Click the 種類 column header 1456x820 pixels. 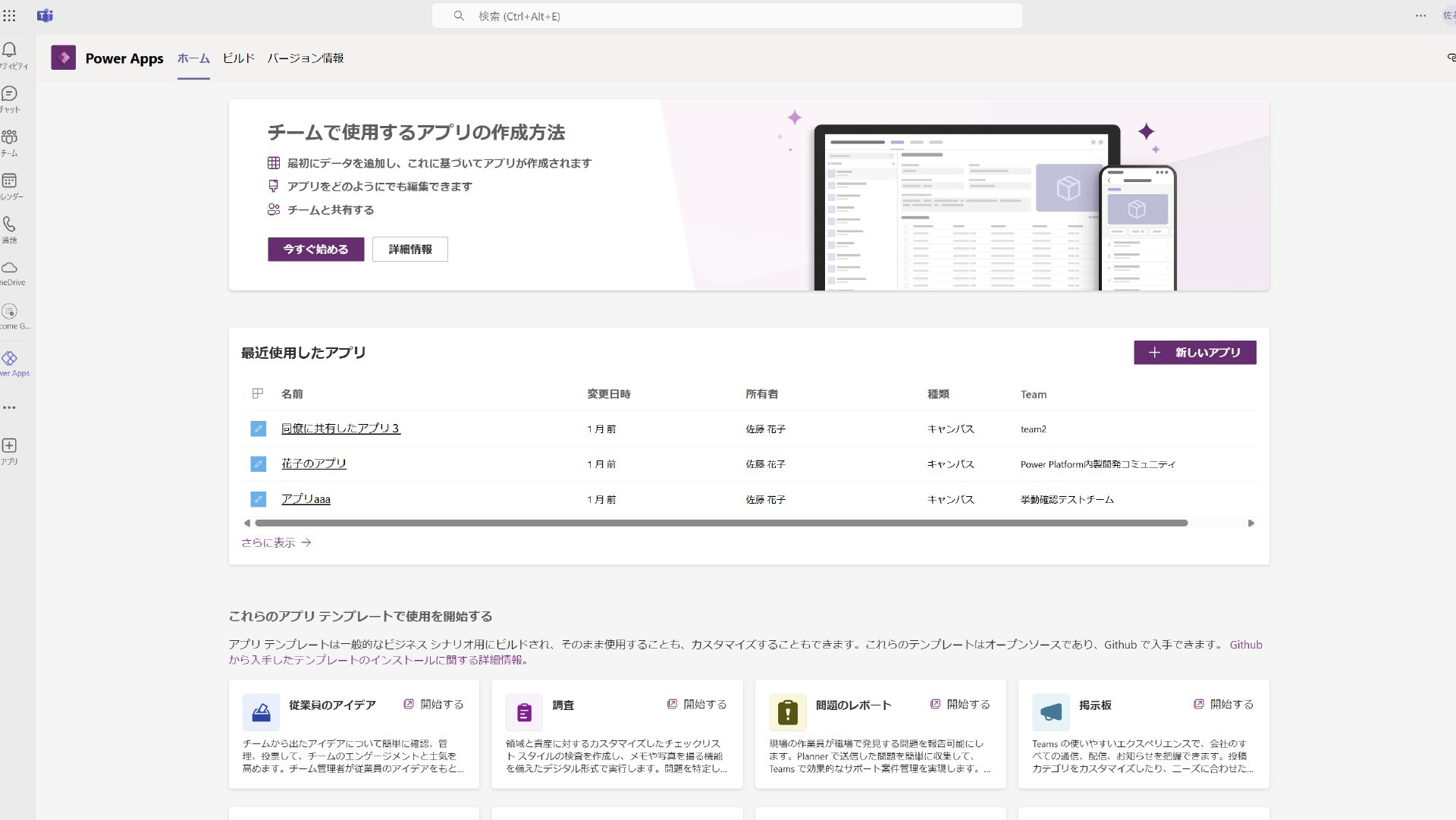pyautogui.click(x=938, y=394)
